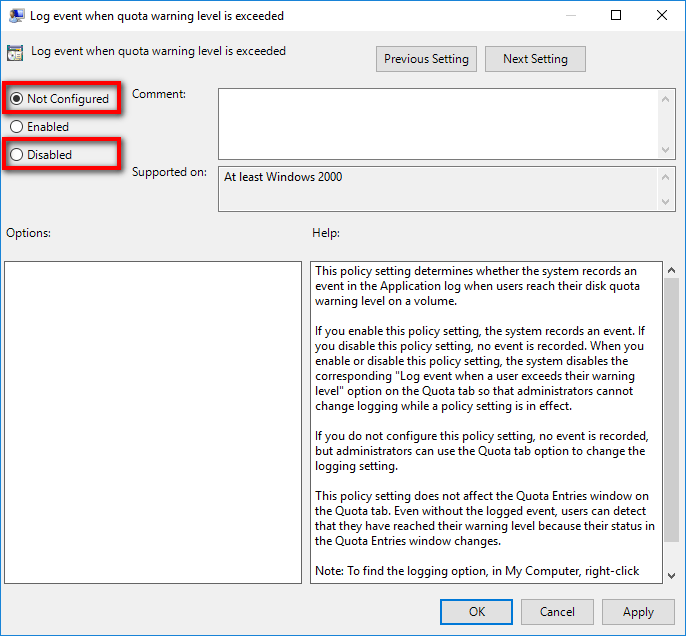Click the Help description text

485,421
